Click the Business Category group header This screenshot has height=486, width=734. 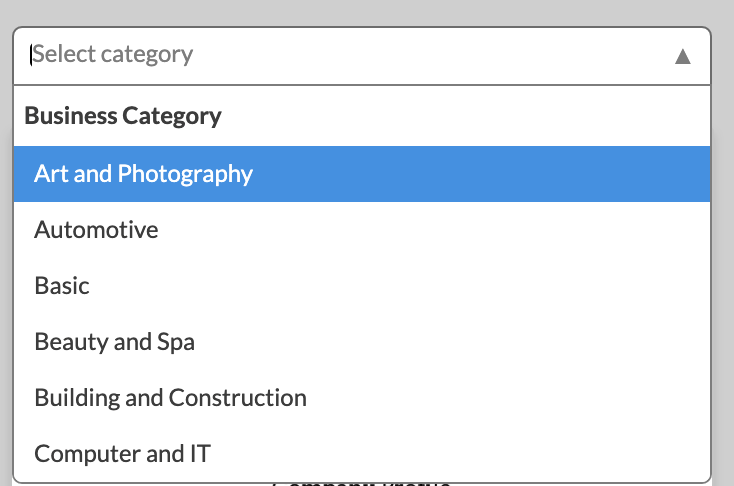(123, 116)
